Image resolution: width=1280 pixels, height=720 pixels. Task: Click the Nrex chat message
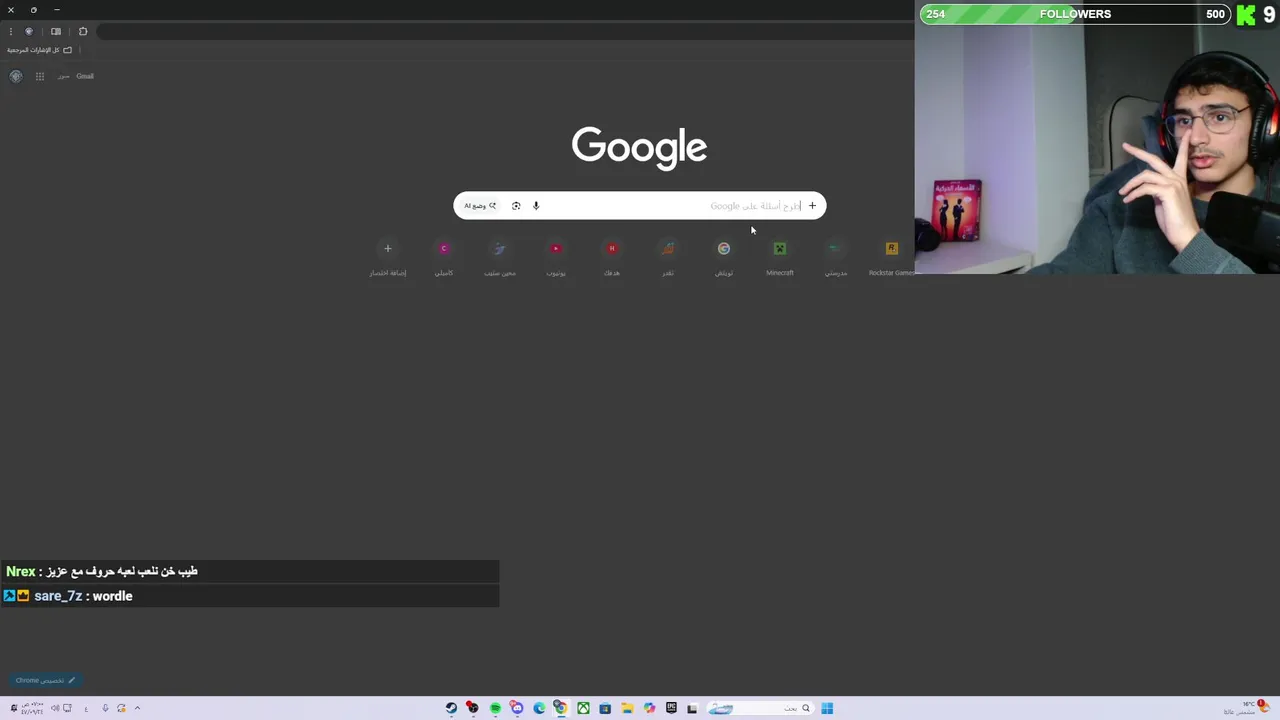[250, 572]
